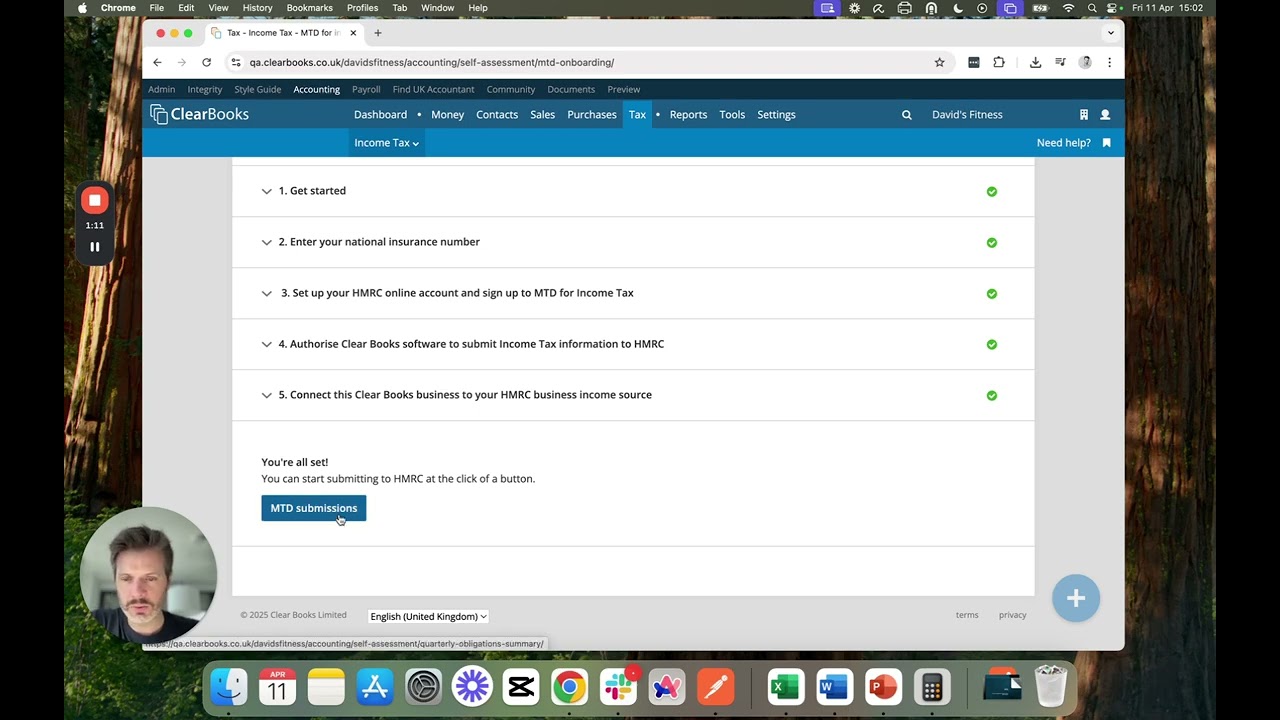The width and height of the screenshot is (1280, 720).
Task: Open PowerPoint from the Dock
Action: pos(883,687)
